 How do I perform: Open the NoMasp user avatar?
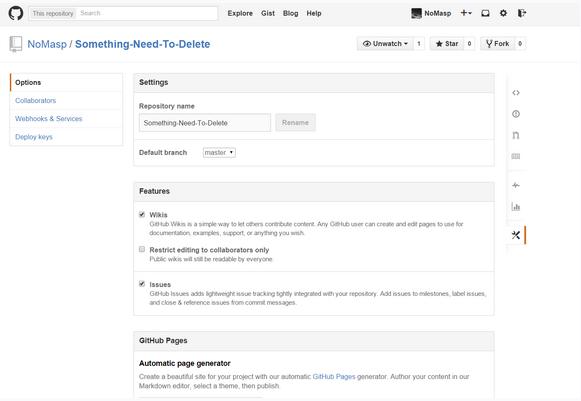coord(416,13)
